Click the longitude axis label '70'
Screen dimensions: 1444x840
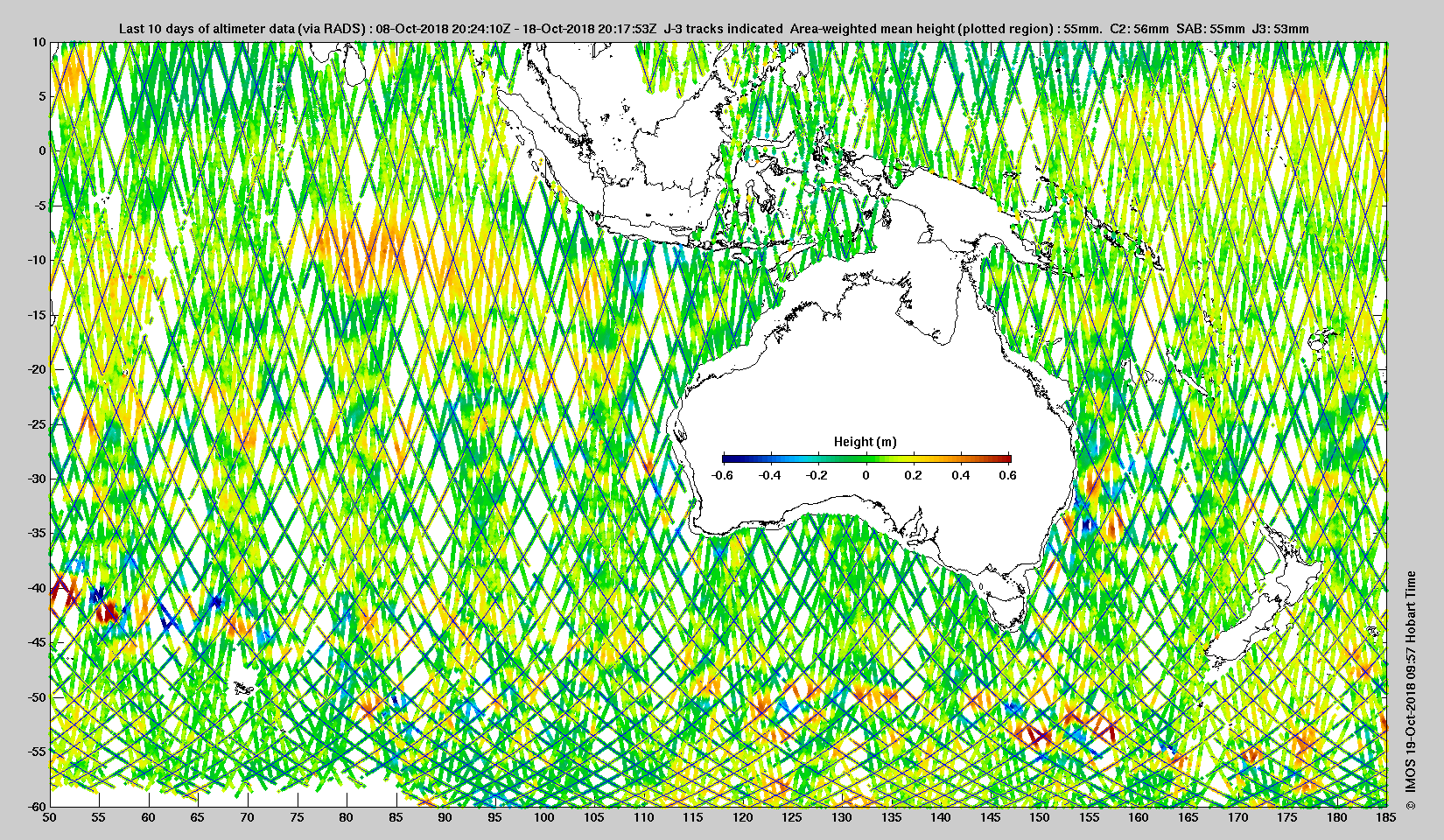[x=248, y=818]
